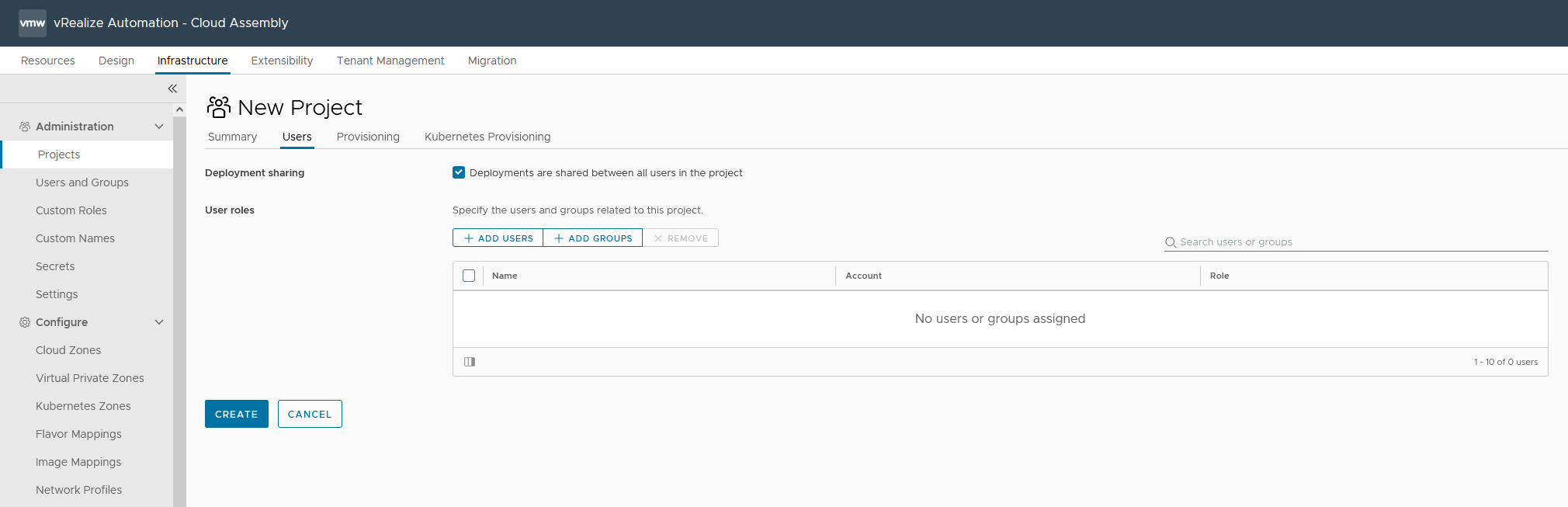Viewport: 1568px width, 507px height.
Task: Click the Administration people icon
Action: click(25, 127)
